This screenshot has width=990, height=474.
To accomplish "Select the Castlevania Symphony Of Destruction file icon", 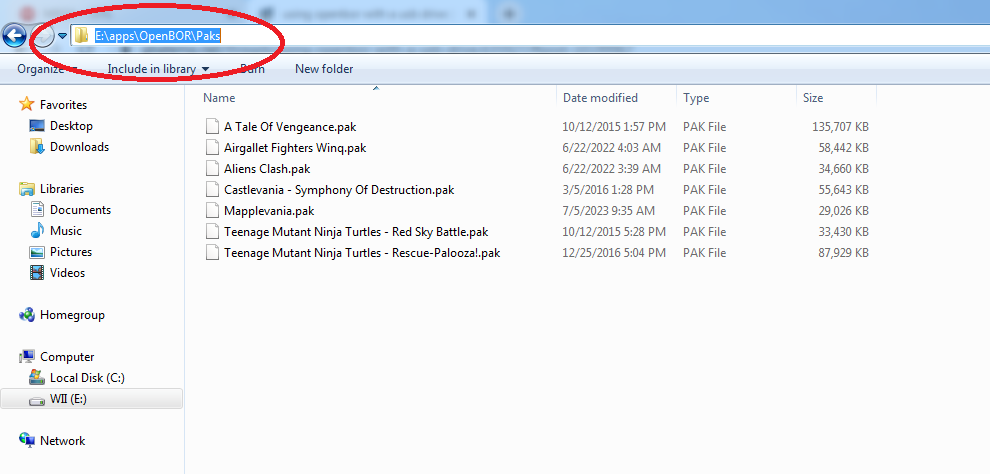I will click(x=212, y=189).
